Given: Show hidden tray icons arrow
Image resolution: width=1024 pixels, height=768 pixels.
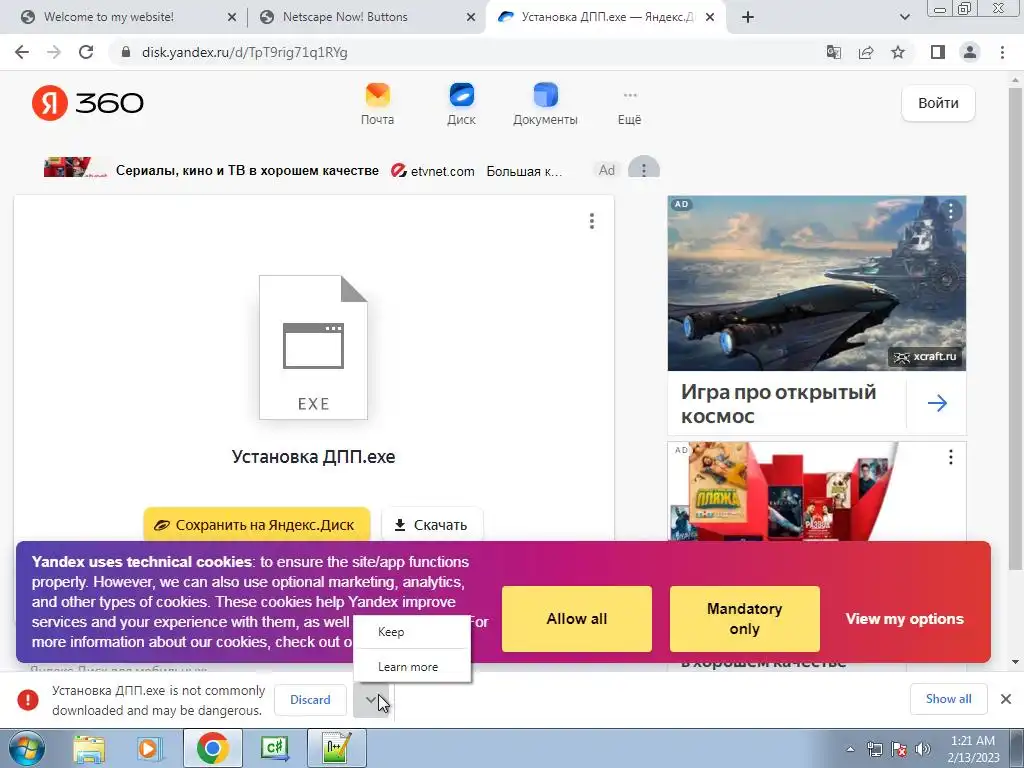Looking at the screenshot, I should coord(850,749).
